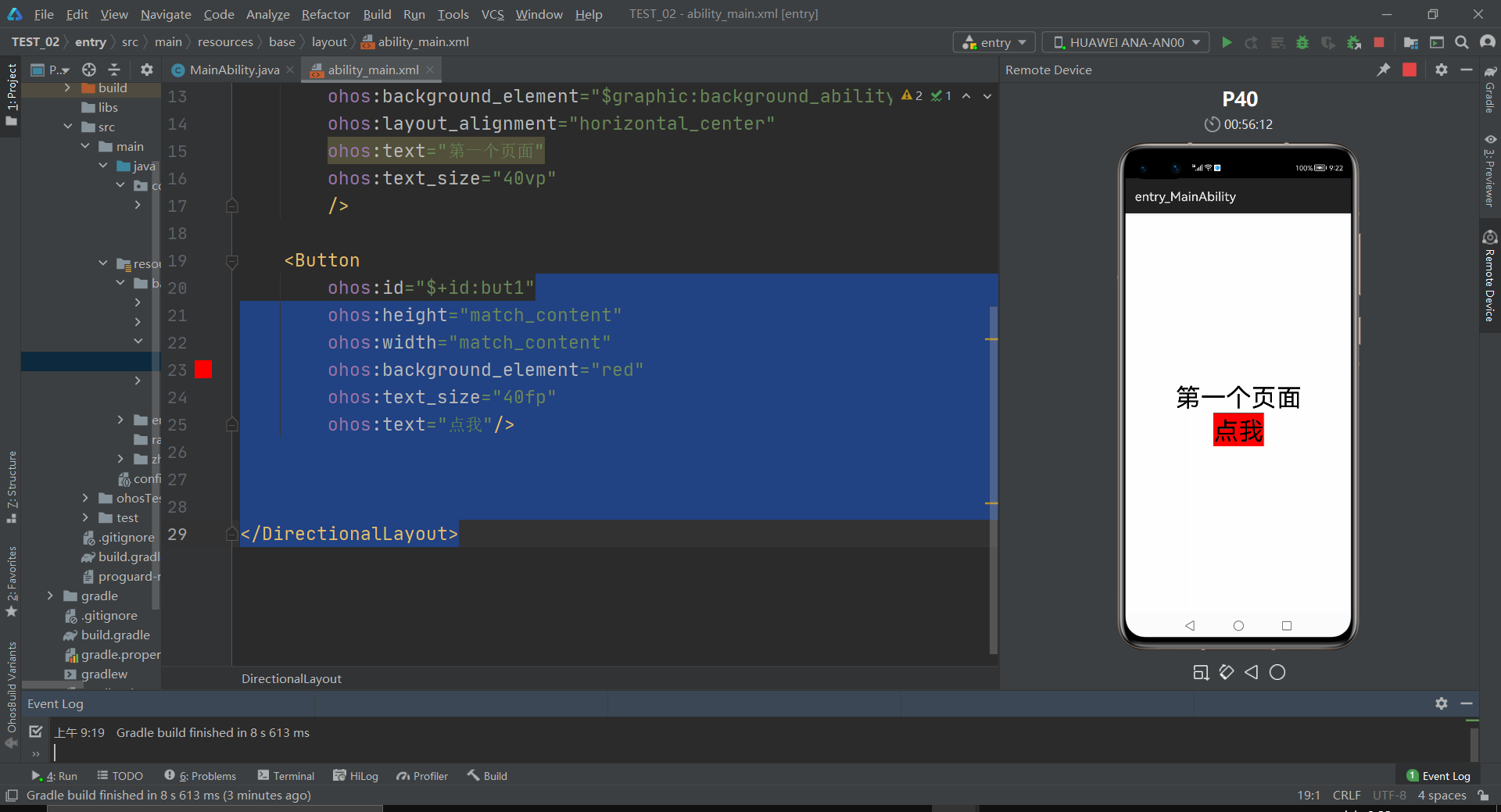Hide the Remote Device panel
The height and width of the screenshot is (812, 1501).
pos(1467,70)
